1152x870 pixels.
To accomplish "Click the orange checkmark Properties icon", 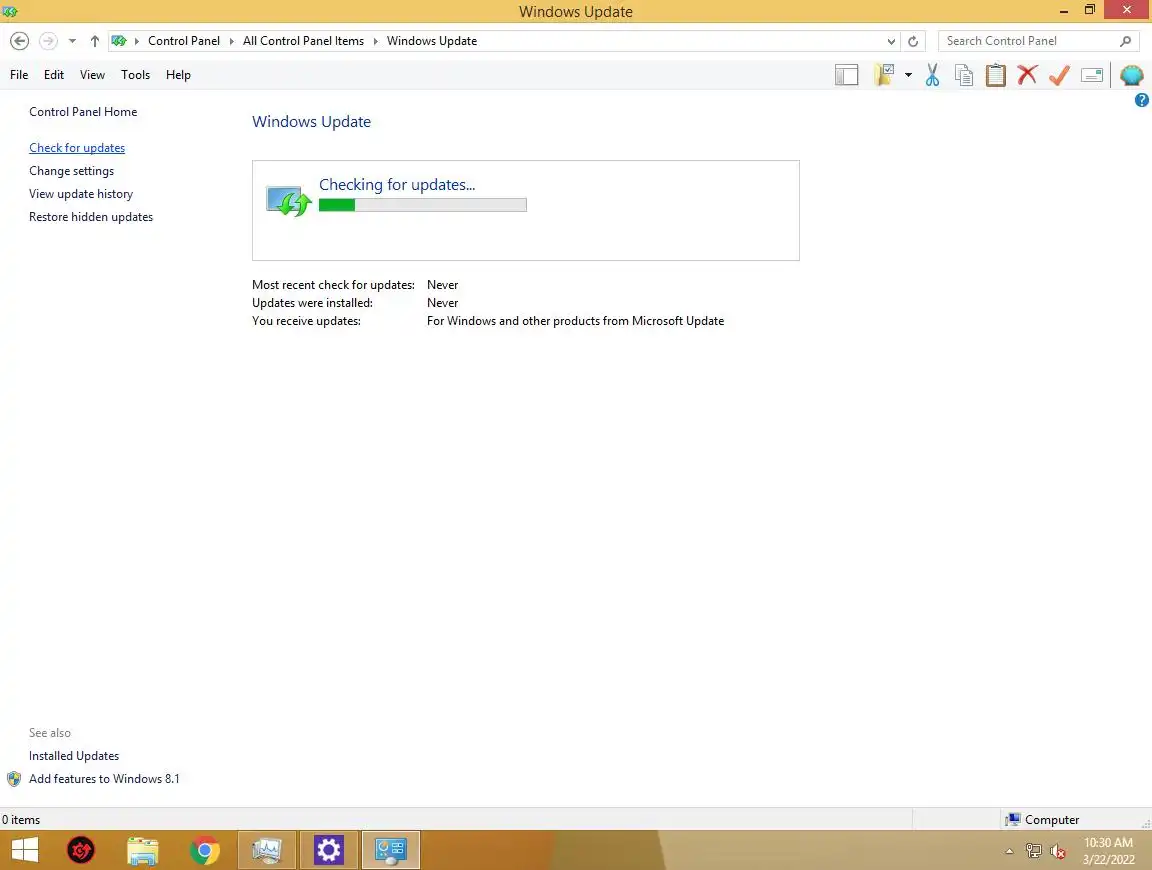I will [1059, 75].
